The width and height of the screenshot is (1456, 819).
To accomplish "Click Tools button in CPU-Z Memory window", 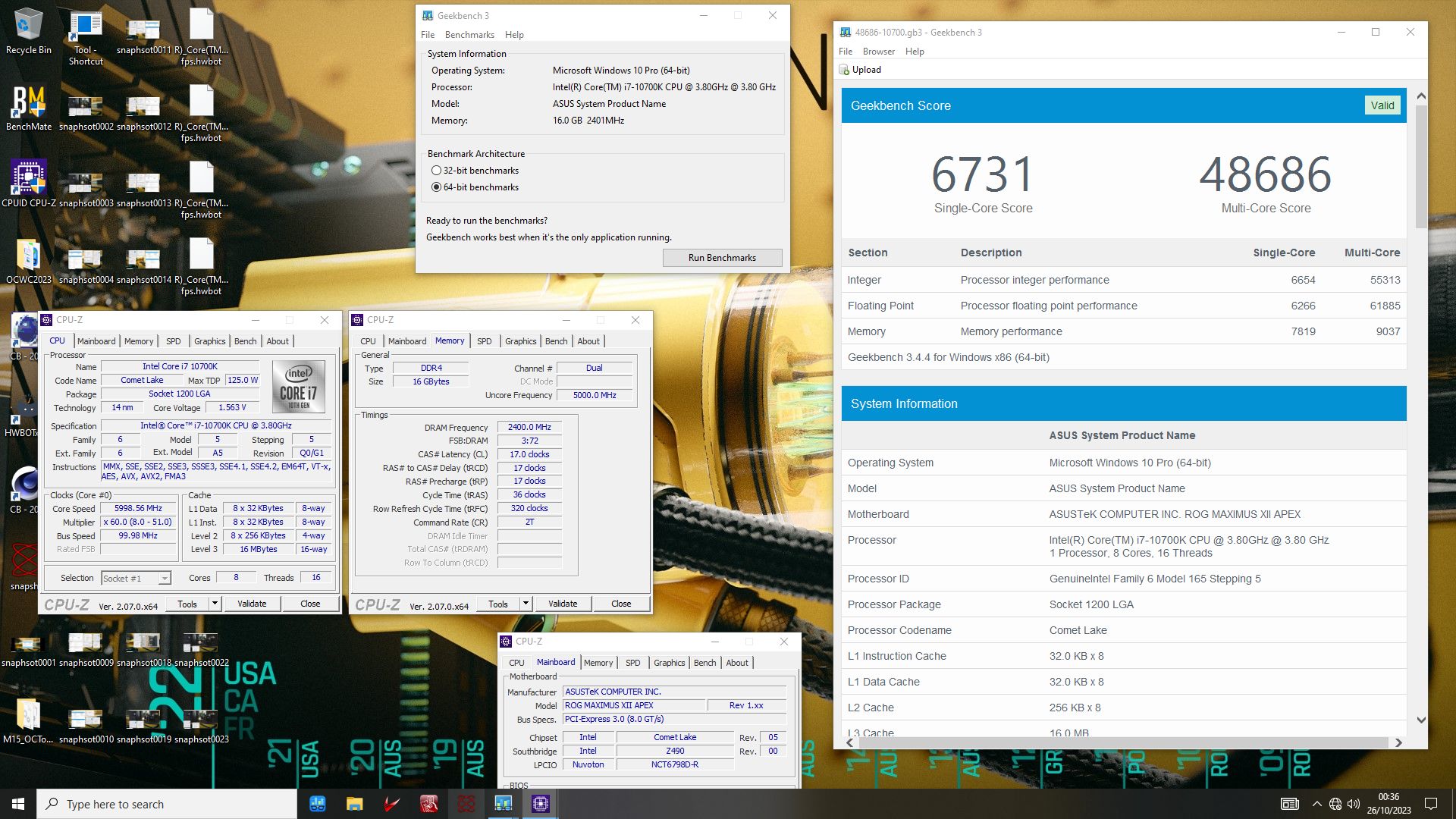I will pyautogui.click(x=498, y=604).
